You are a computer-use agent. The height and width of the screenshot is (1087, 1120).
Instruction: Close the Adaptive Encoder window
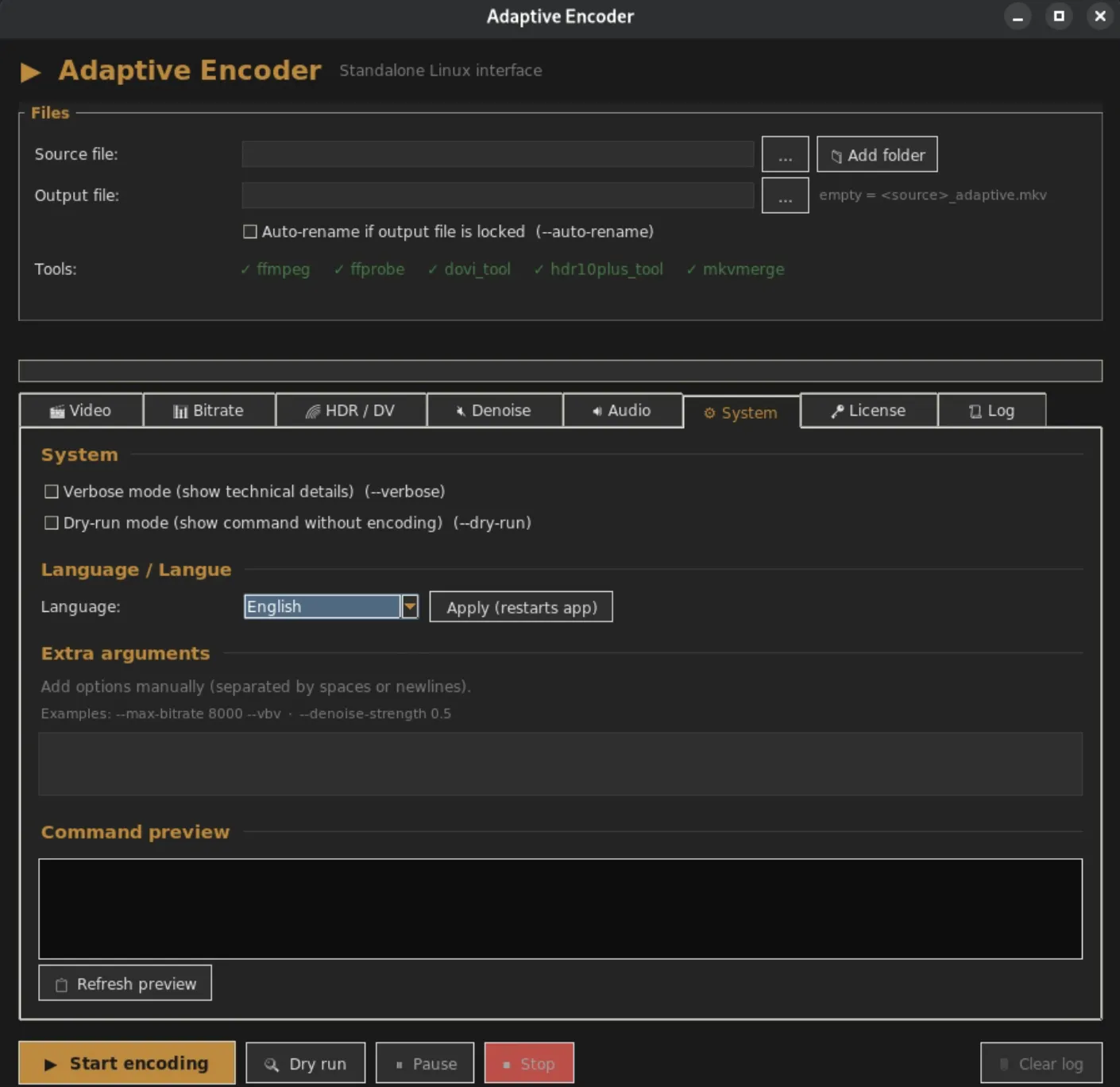click(x=1100, y=16)
